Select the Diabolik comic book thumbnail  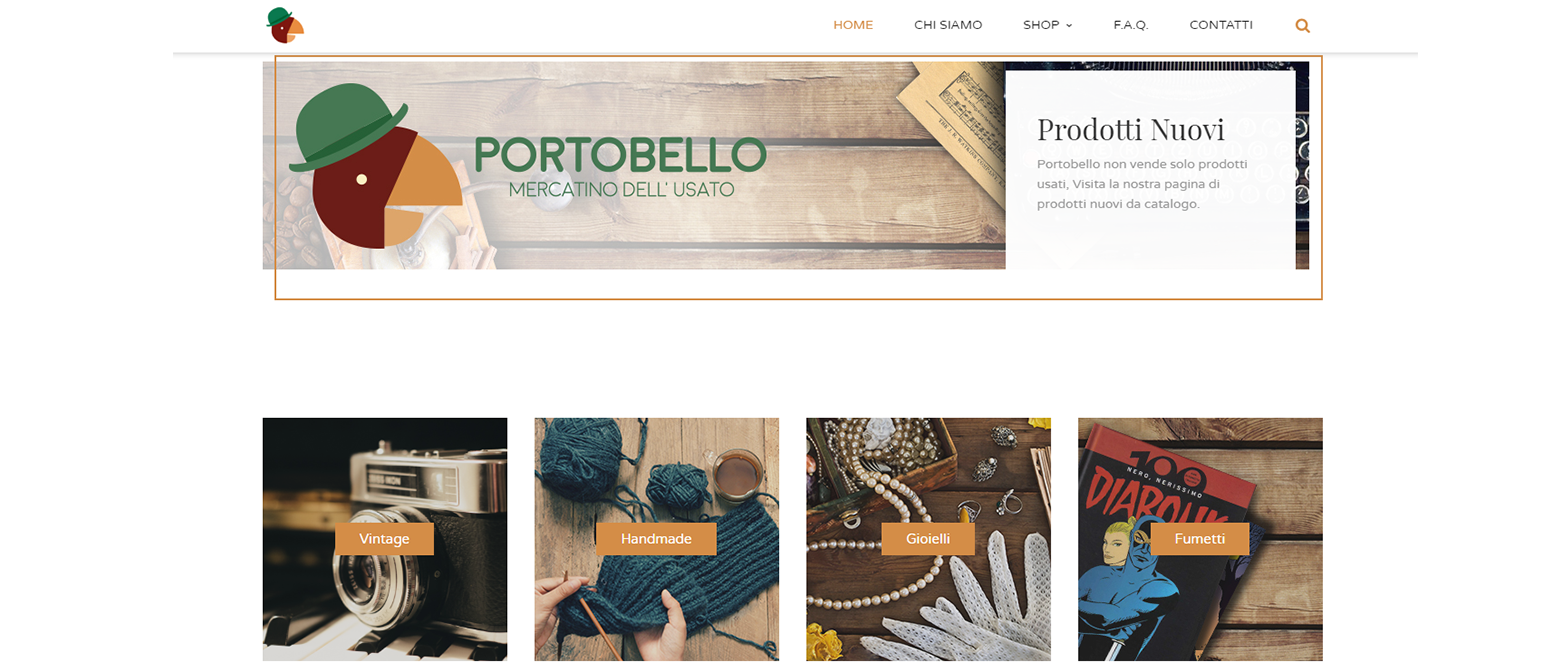point(1200,539)
